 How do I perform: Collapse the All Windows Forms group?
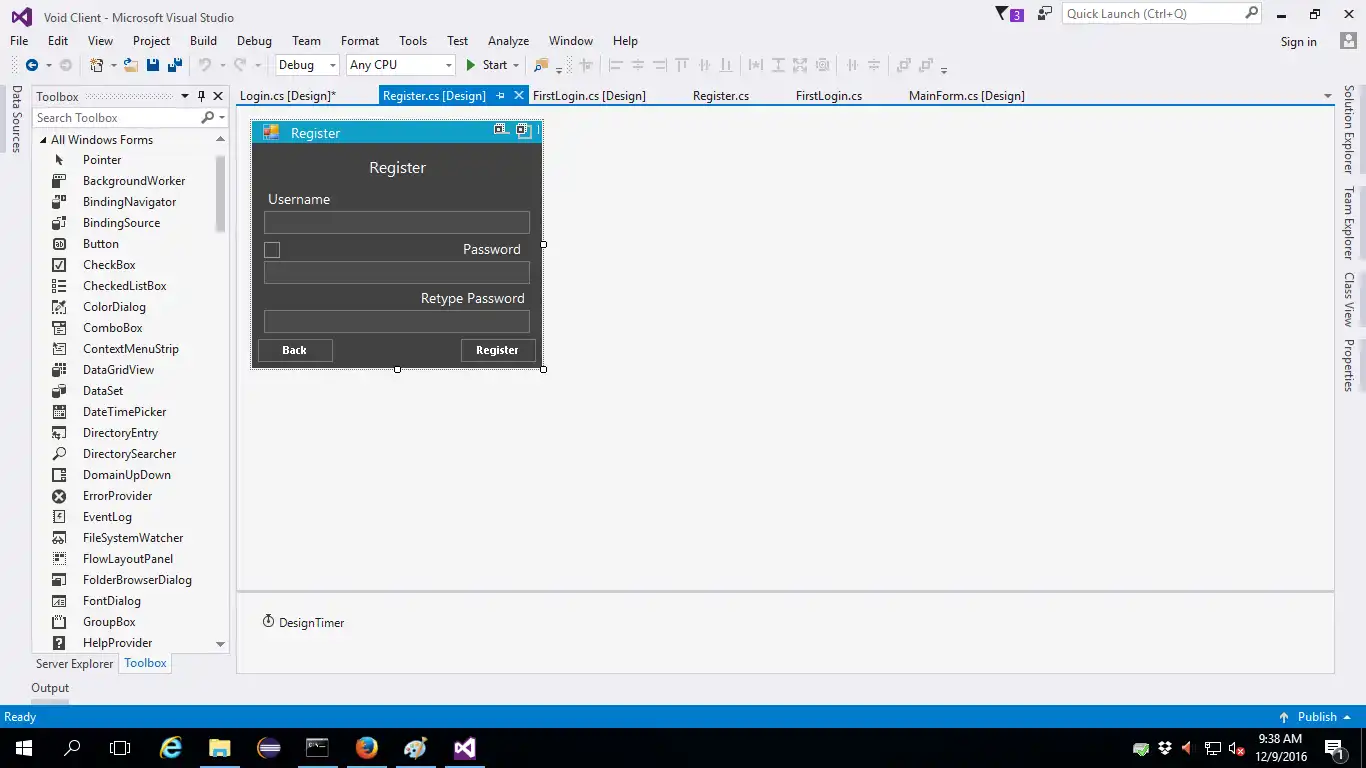43,140
